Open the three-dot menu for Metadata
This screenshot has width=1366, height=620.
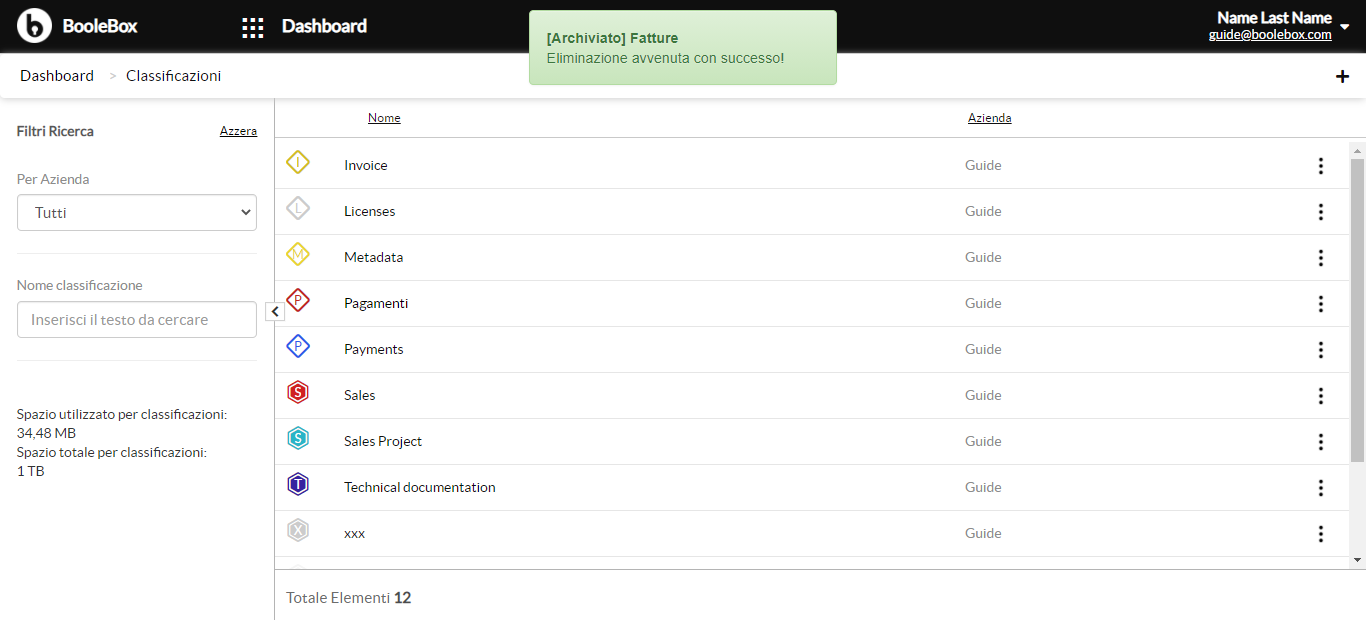tap(1321, 258)
